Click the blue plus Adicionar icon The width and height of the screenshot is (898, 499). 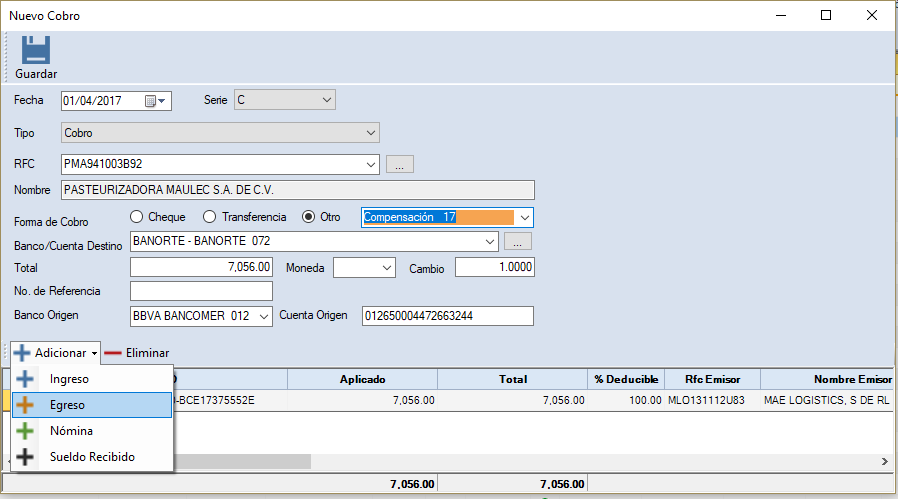[x=22, y=353]
